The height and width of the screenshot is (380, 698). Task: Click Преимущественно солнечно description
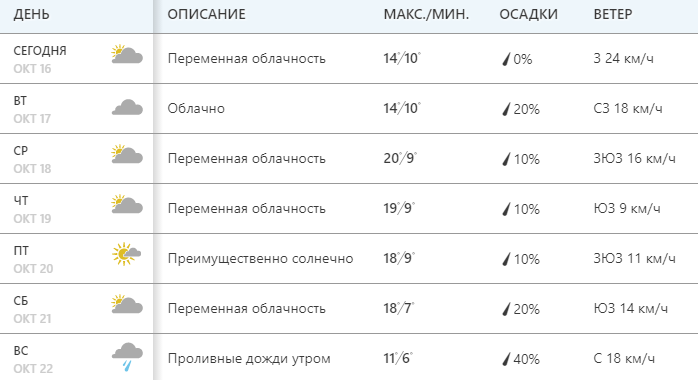(x=260, y=259)
